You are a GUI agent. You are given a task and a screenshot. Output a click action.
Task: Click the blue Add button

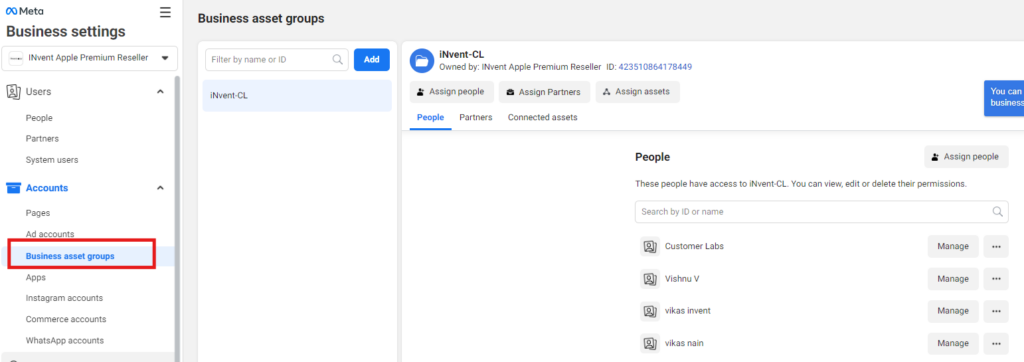pos(372,59)
